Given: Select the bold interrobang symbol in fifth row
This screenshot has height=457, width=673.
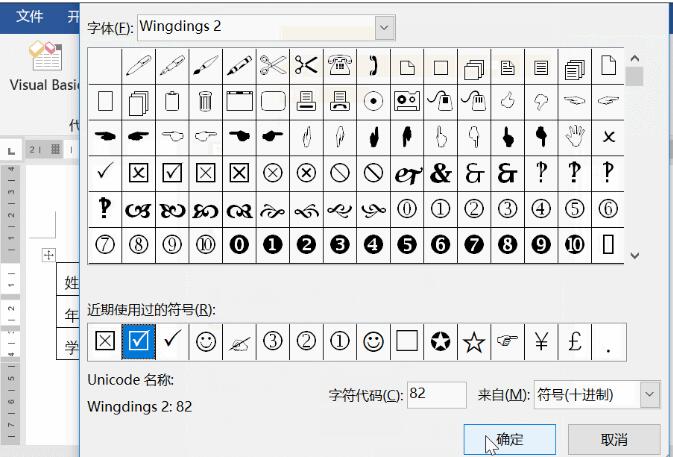Looking at the screenshot, I should pyautogui.click(x=105, y=209).
